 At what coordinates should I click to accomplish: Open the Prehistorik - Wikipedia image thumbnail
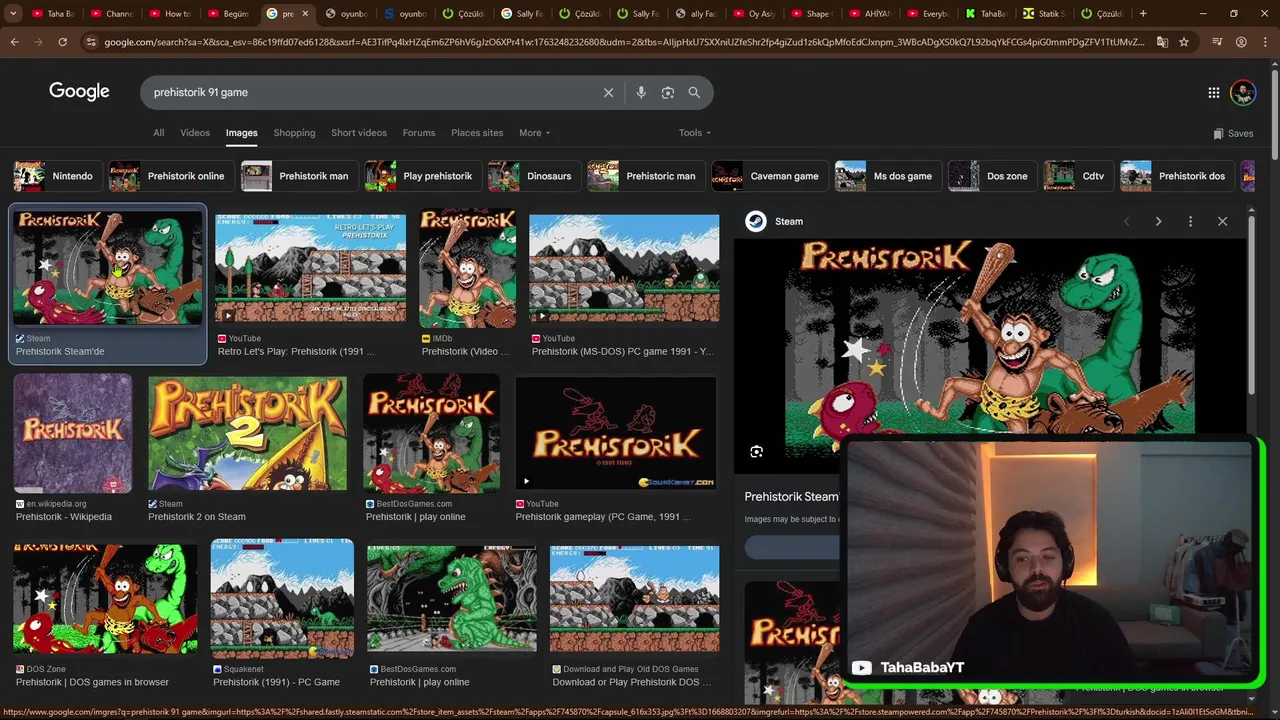coord(73,433)
